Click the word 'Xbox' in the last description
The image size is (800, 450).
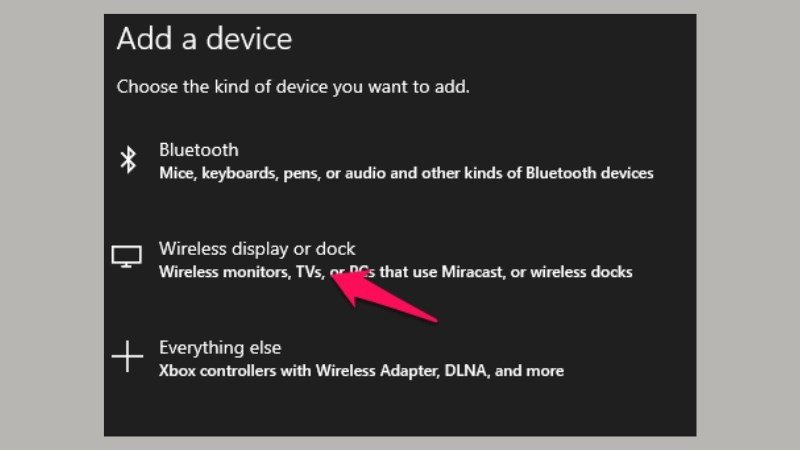177,371
